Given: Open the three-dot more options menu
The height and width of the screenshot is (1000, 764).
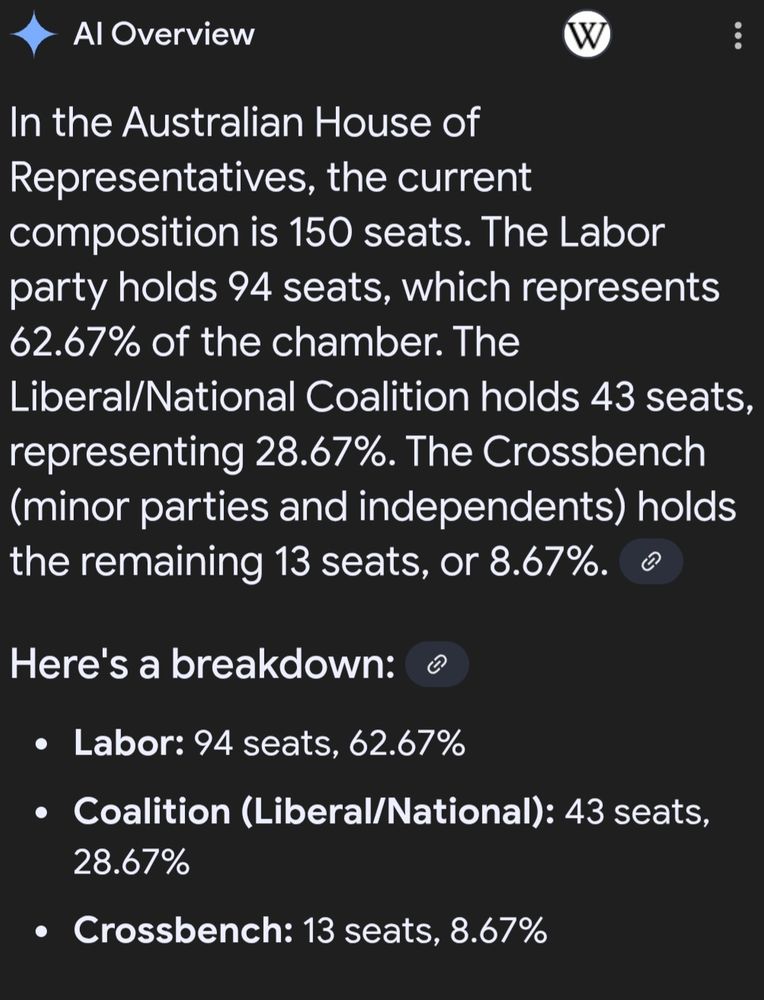Looking at the screenshot, I should pos(738,37).
